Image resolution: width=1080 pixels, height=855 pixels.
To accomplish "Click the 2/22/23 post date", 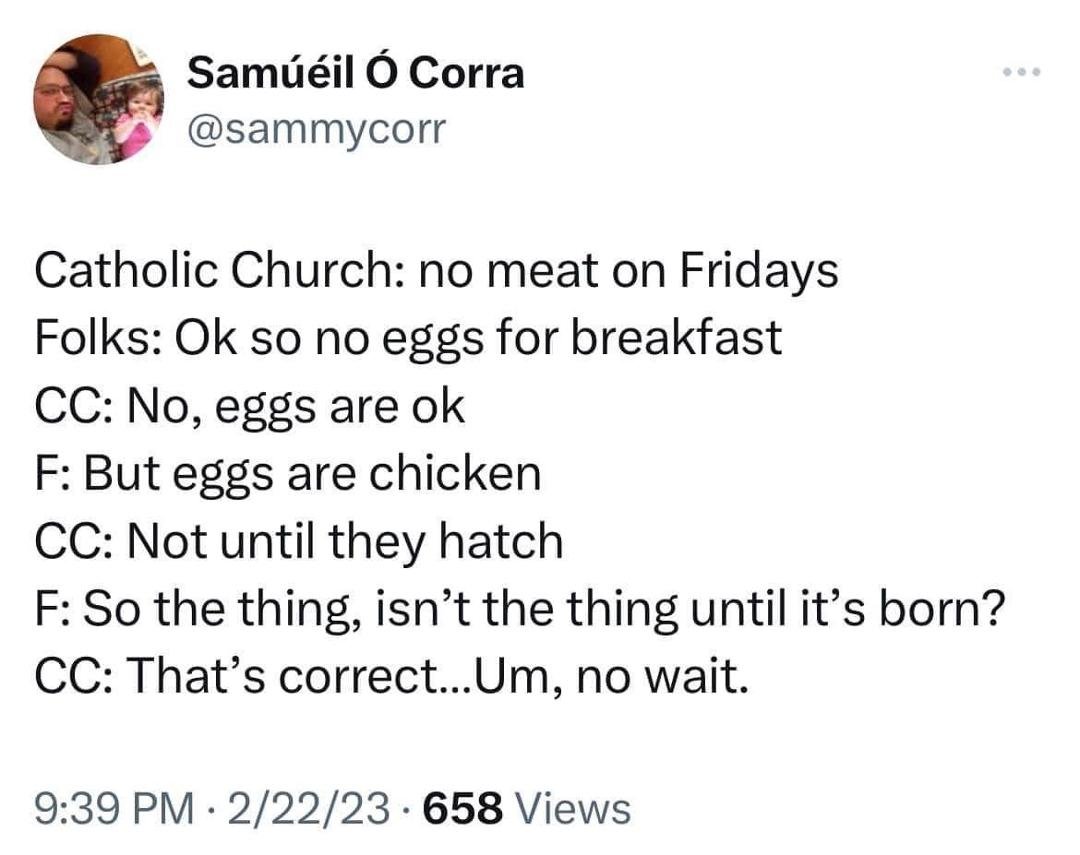I will (x=311, y=809).
